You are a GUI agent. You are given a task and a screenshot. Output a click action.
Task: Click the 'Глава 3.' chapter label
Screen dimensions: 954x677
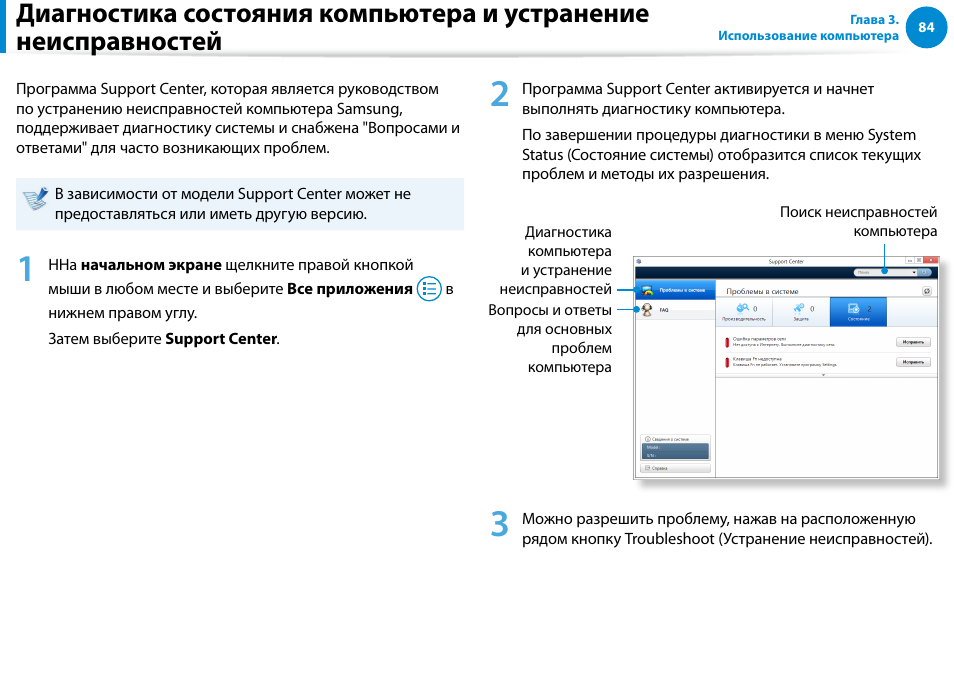click(x=874, y=19)
